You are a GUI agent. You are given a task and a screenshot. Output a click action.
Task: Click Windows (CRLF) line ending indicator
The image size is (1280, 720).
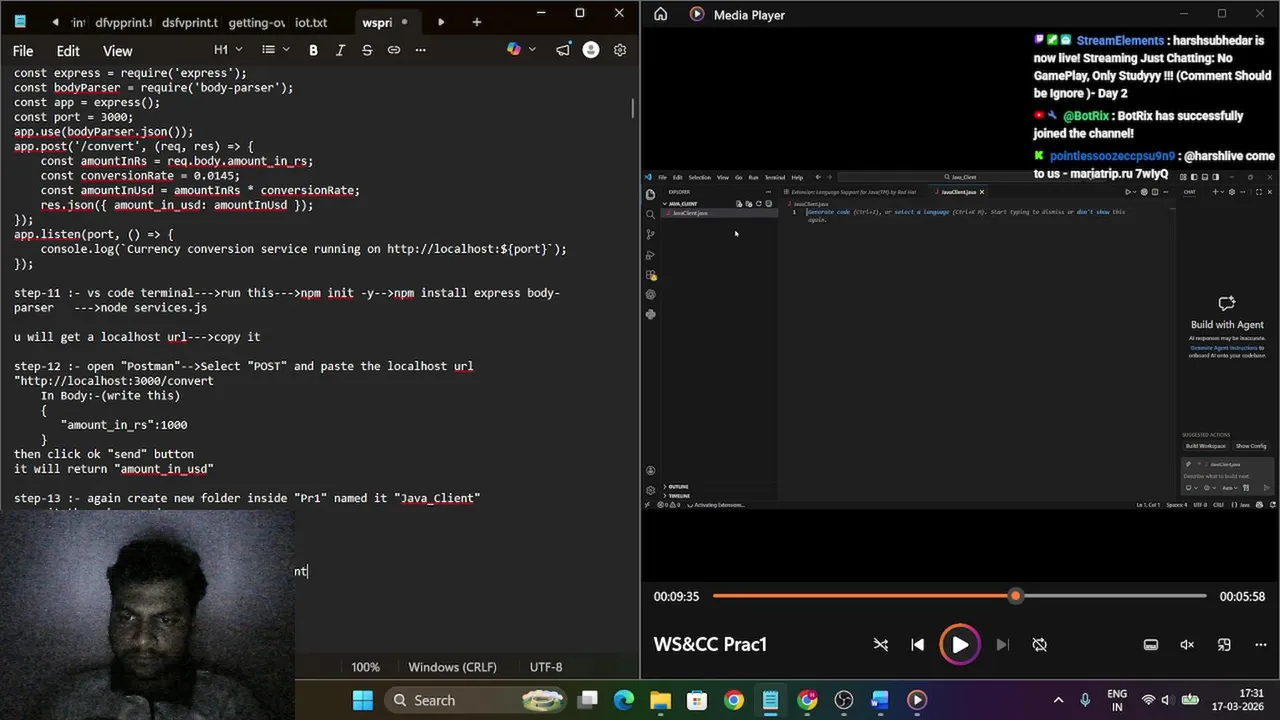coord(452,667)
